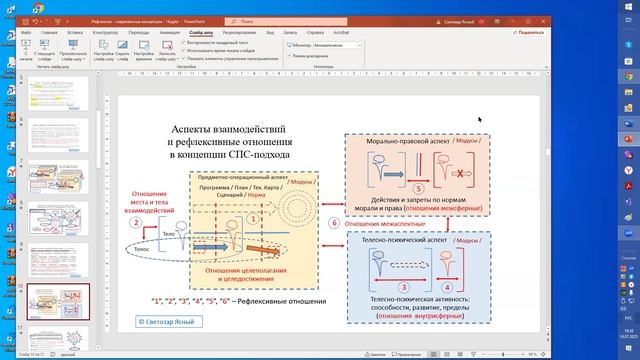Open the Transitions tab

[x=139, y=33]
